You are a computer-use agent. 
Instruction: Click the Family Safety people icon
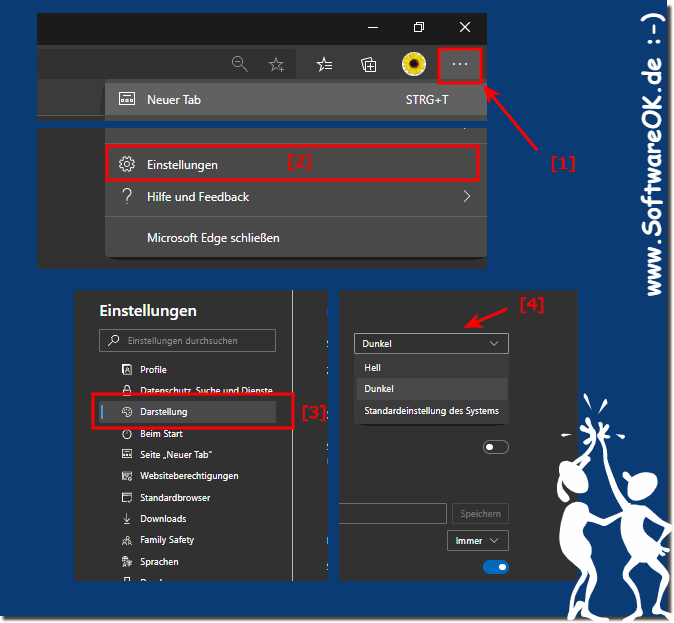127,540
